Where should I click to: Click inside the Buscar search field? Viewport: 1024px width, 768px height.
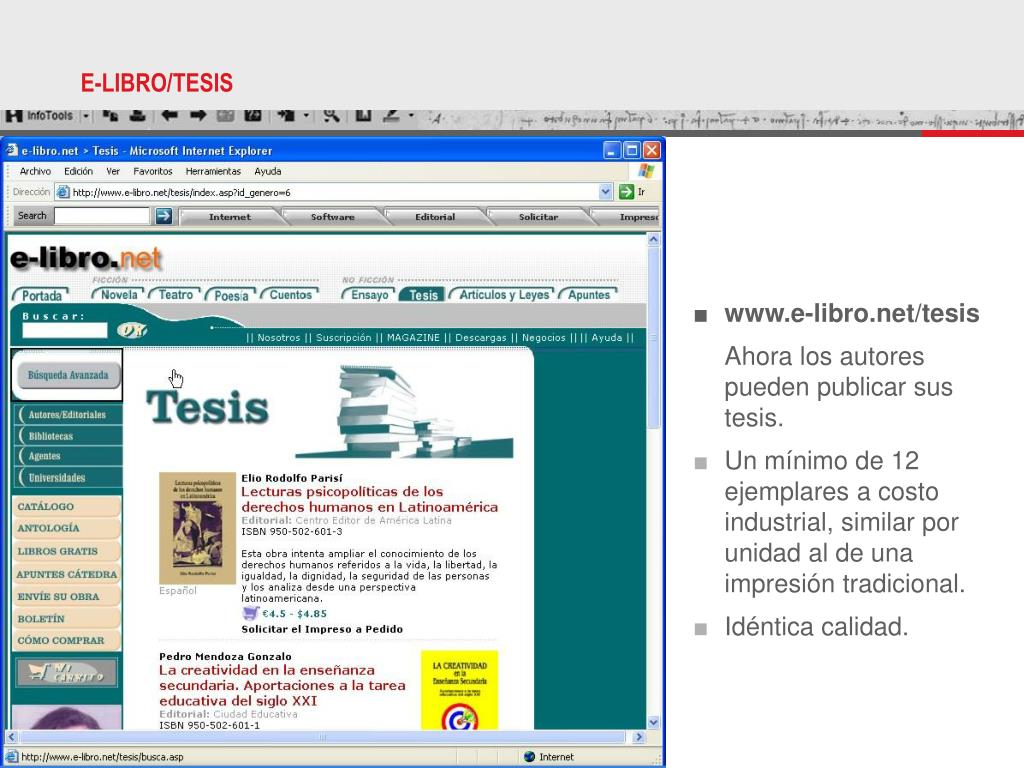[64, 330]
